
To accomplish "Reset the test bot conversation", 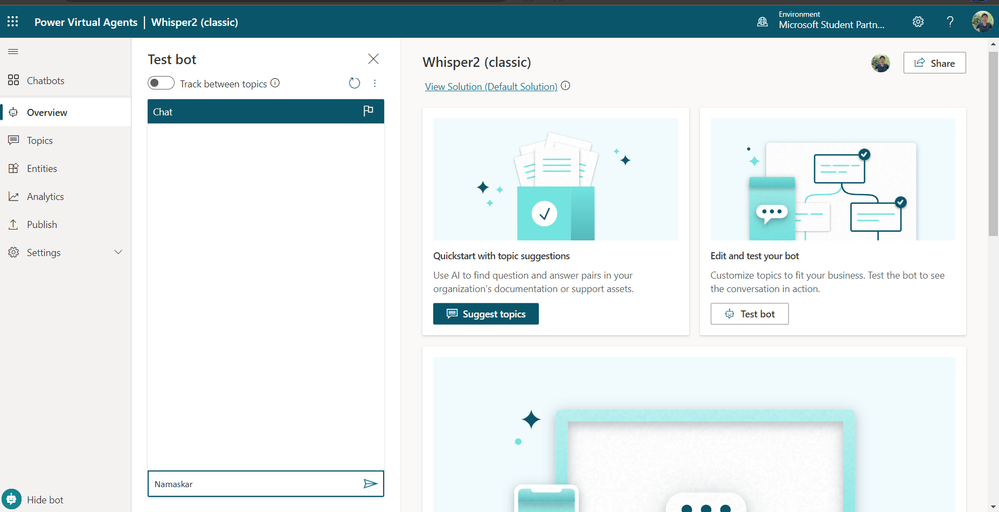I will [354, 83].
